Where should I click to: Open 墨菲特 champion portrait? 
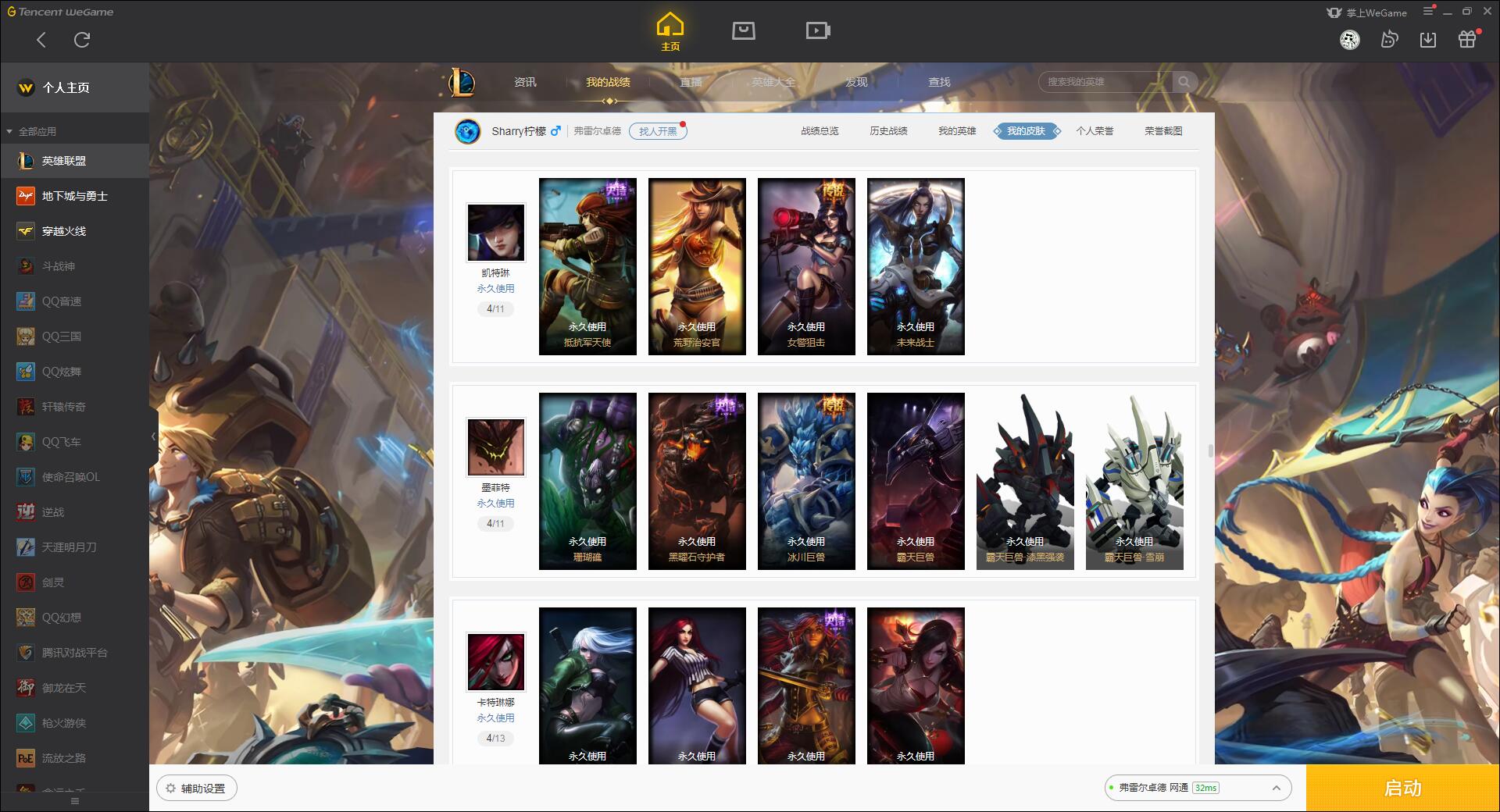(496, 447)
